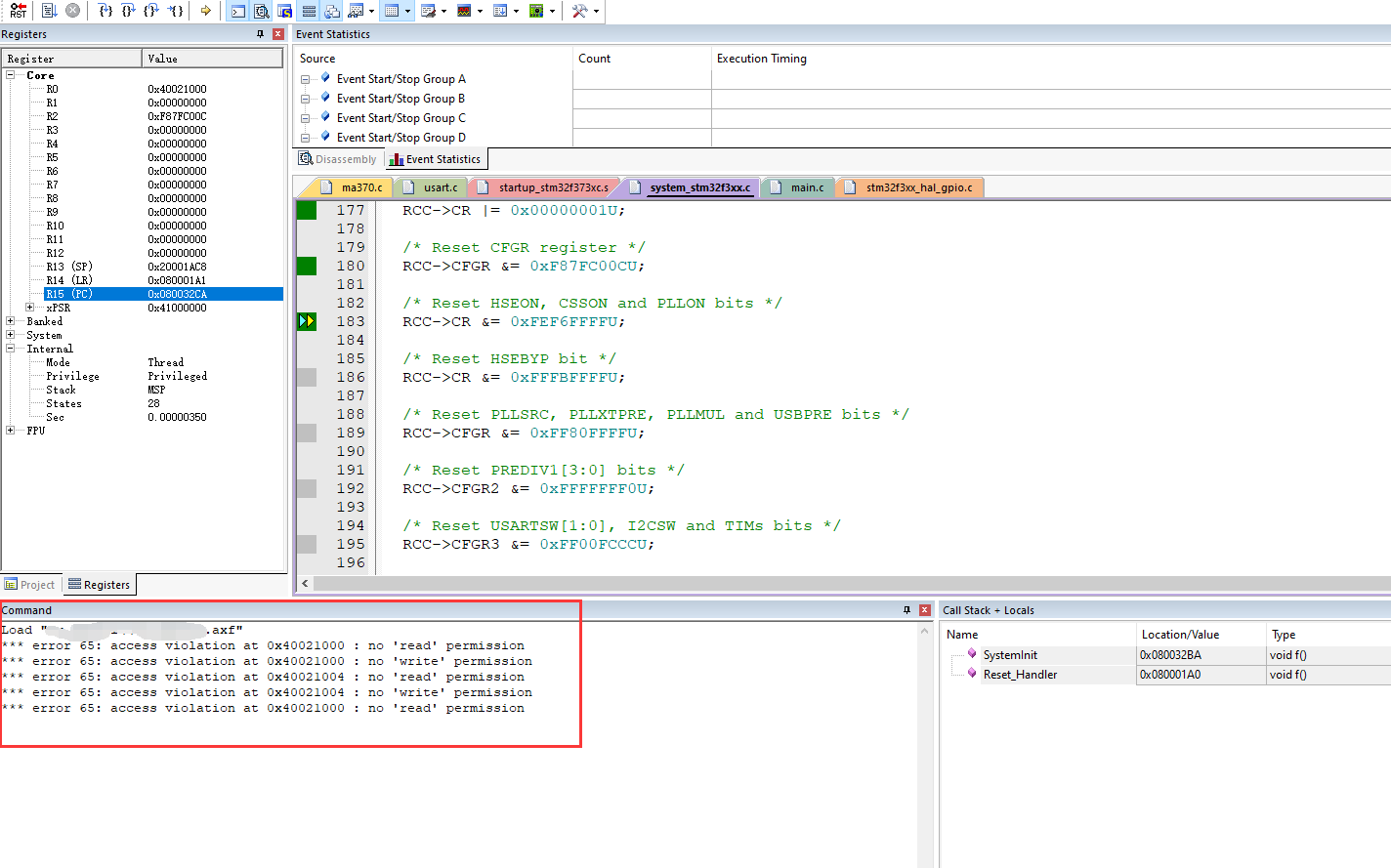
Task: Click the Step Out icon
Action: pos(150,11)
